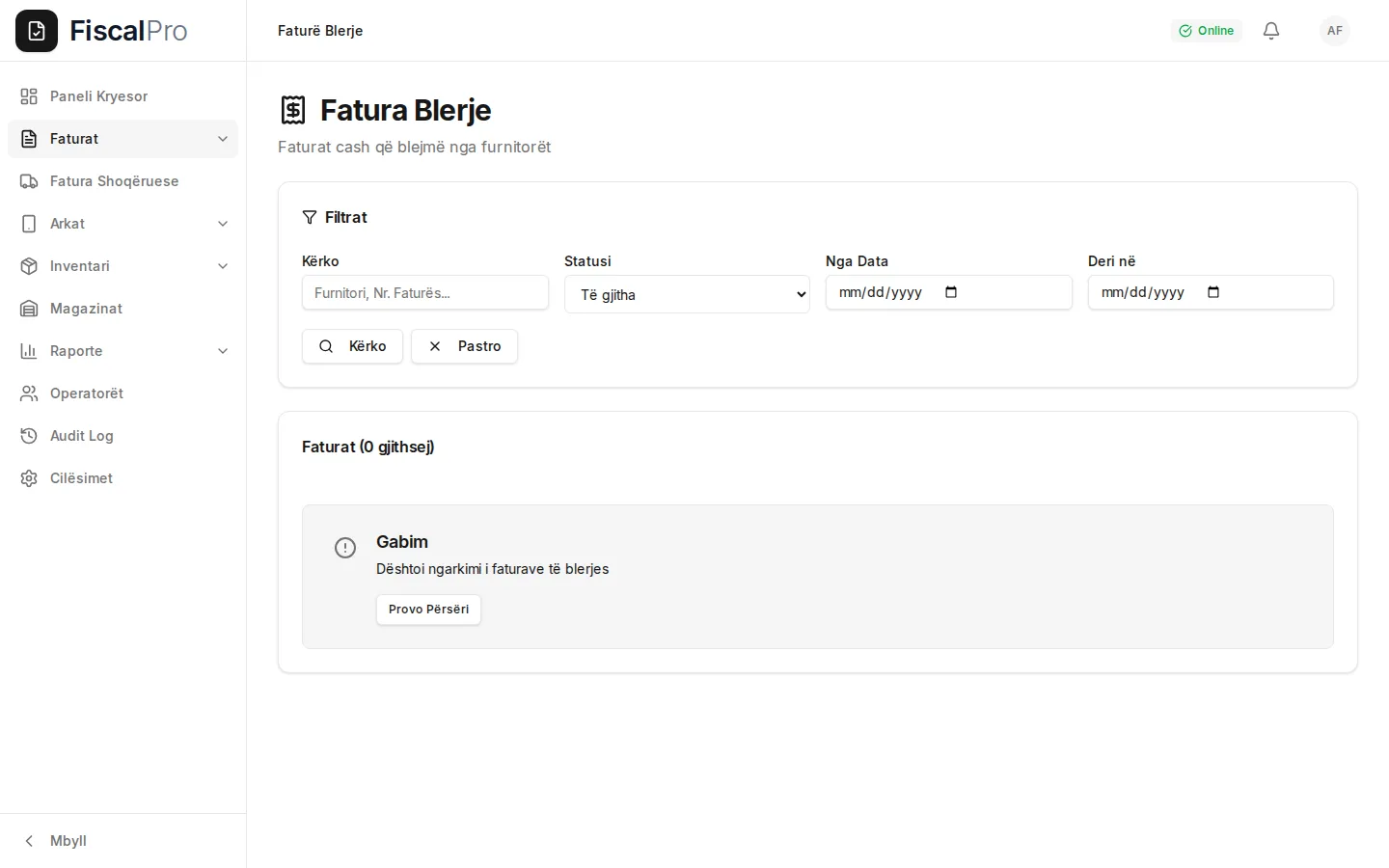1389x868 pixels.
Task: Open the AF user avatar menu
Action: tap(1335, 31)
